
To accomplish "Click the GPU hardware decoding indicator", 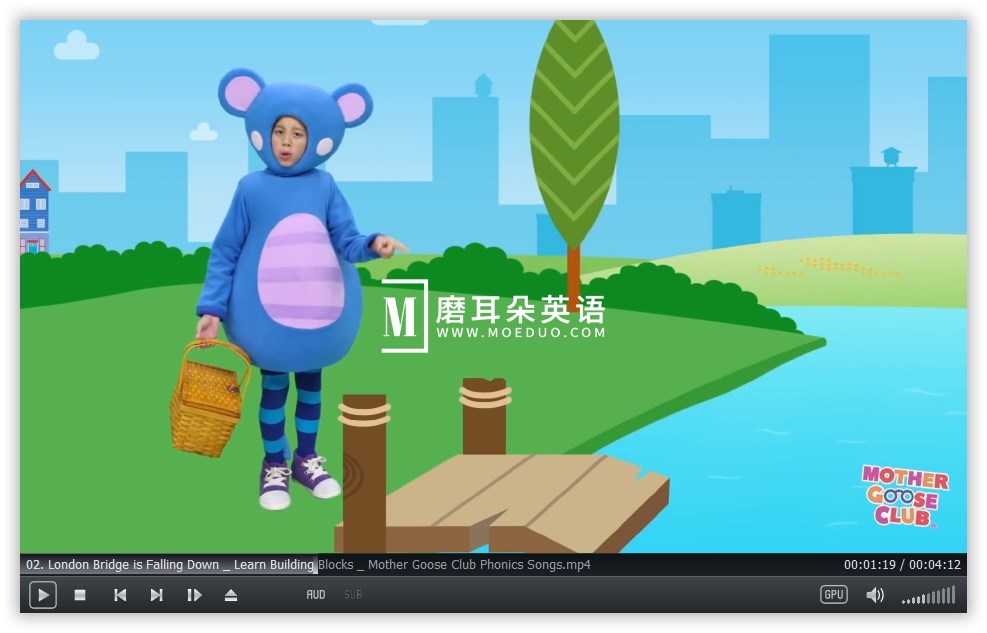I will coord(833,594).
